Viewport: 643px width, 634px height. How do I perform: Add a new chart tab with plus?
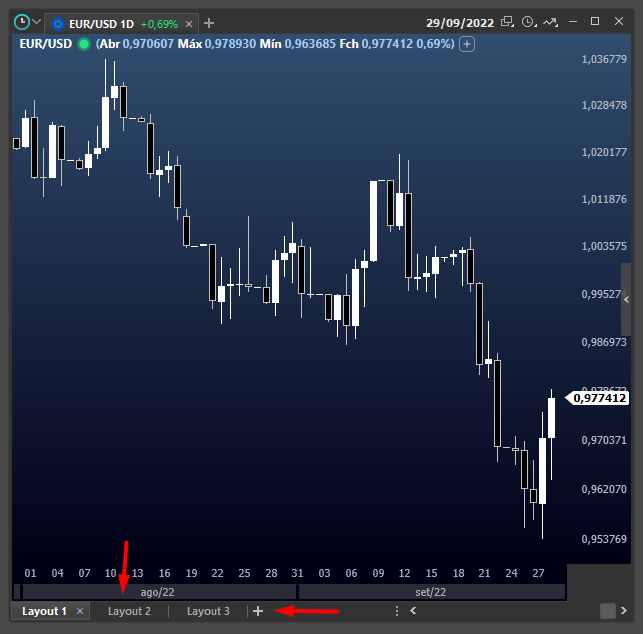(209, 22)
